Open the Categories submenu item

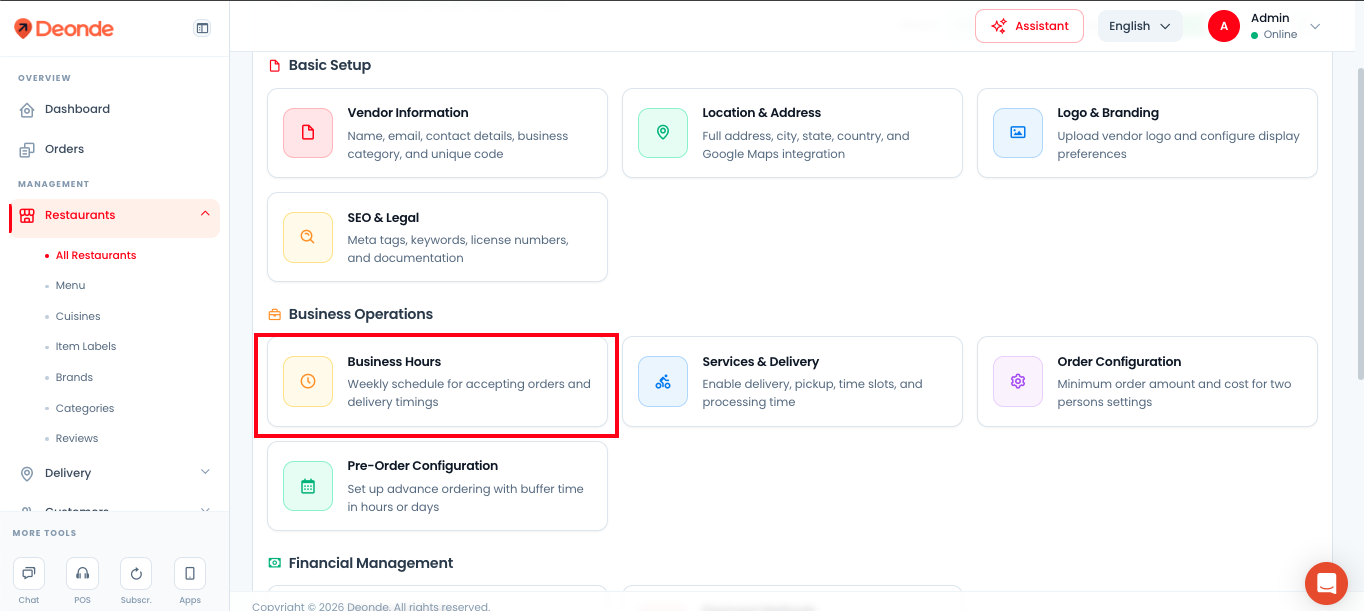point(85,409)
